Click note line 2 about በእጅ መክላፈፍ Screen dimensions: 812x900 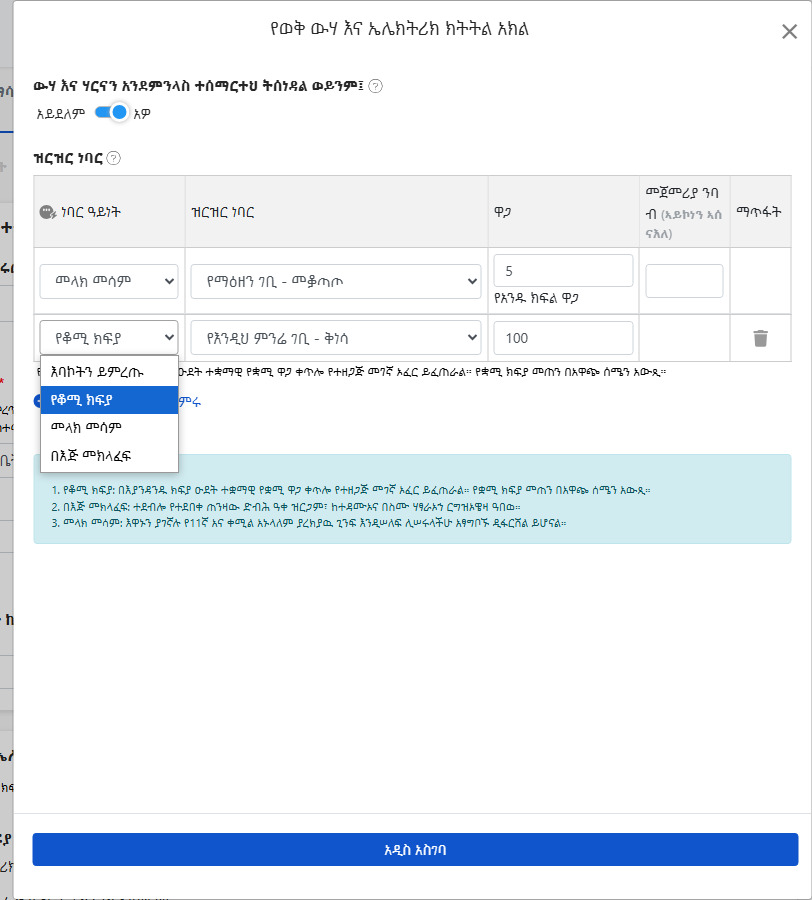286,507
